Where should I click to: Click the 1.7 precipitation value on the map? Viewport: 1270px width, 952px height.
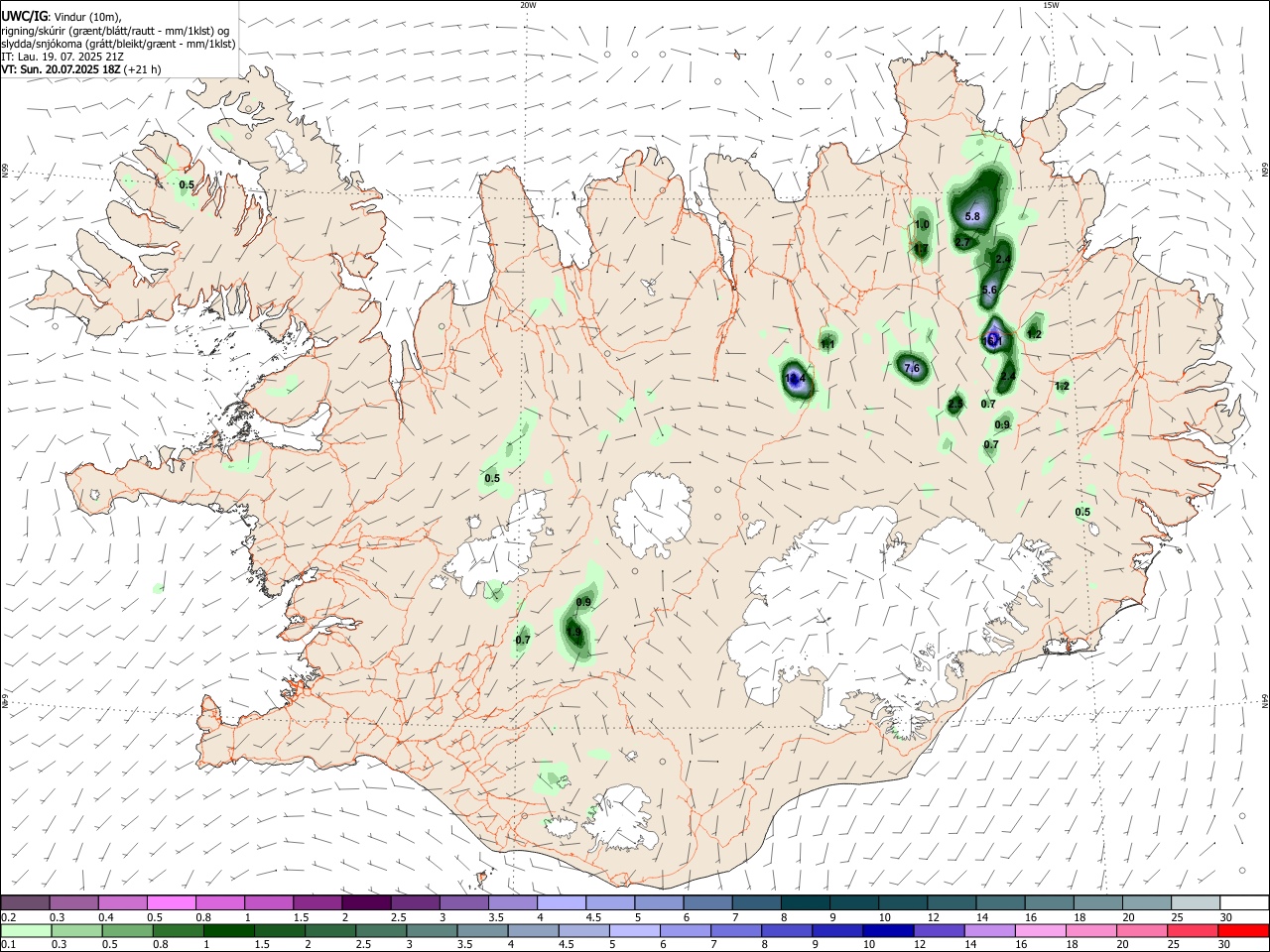pos(921,248)
